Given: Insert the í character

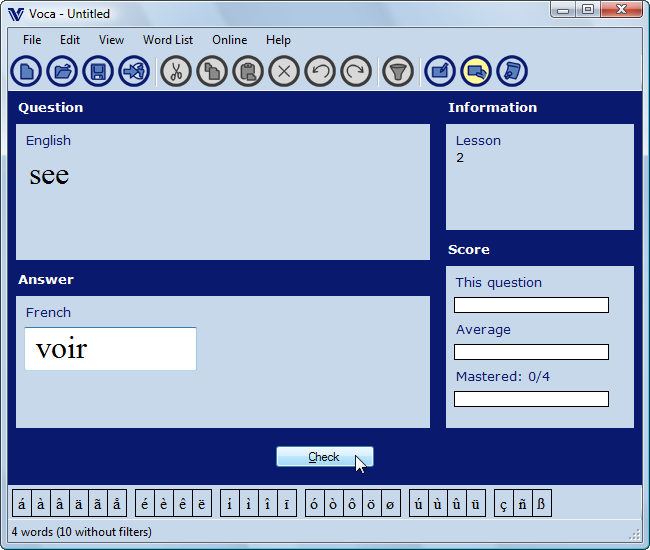Looking at the screenshot, I should pyautogui.click(x=230, y=504).
